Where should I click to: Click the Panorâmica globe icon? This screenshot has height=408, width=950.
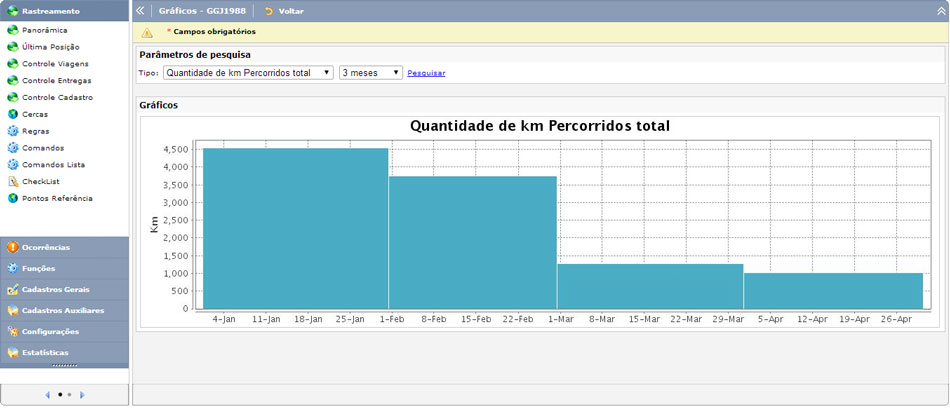(13, 30)
